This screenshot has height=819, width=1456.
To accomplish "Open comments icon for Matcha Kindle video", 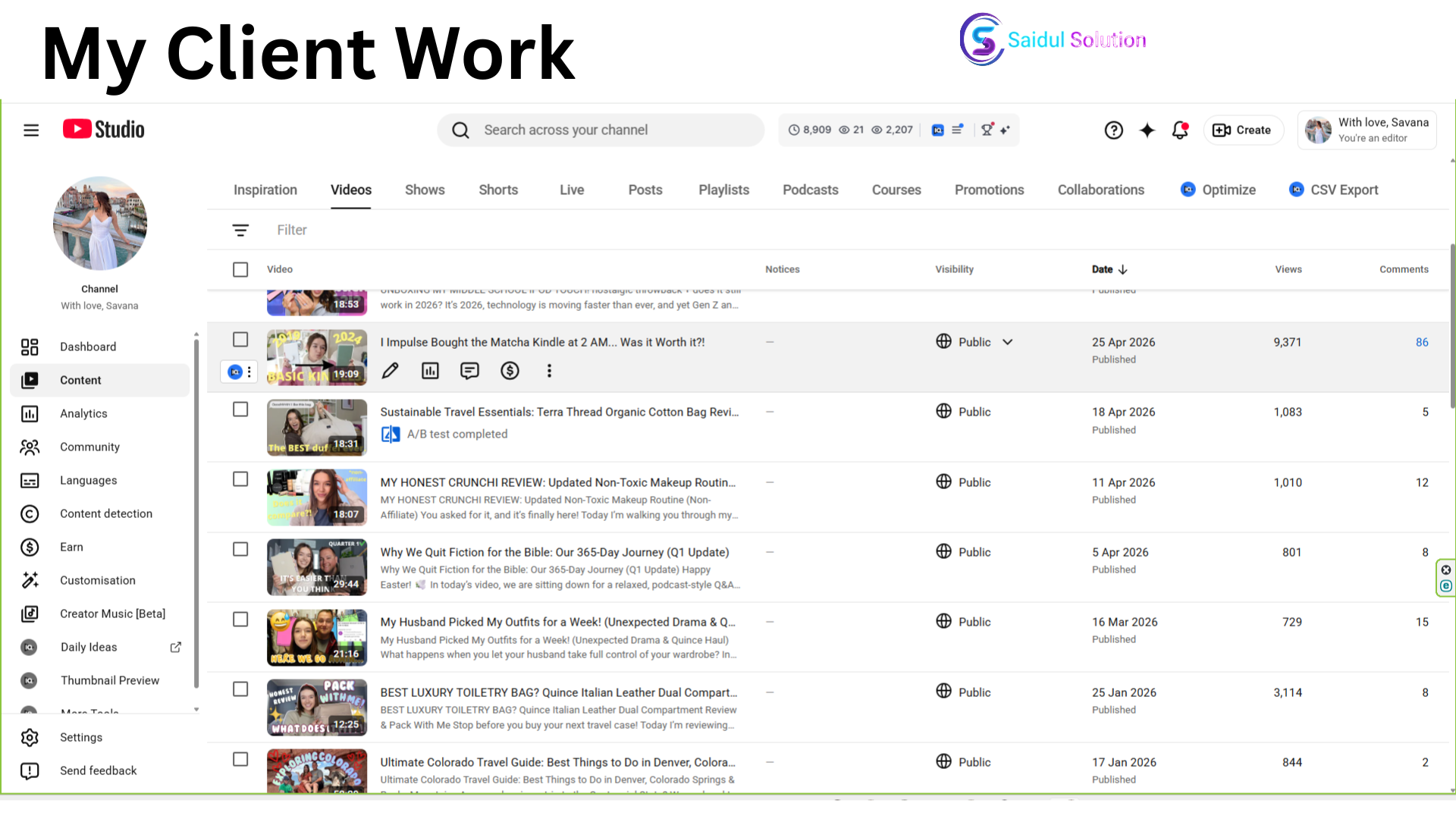I will [469, 371].
